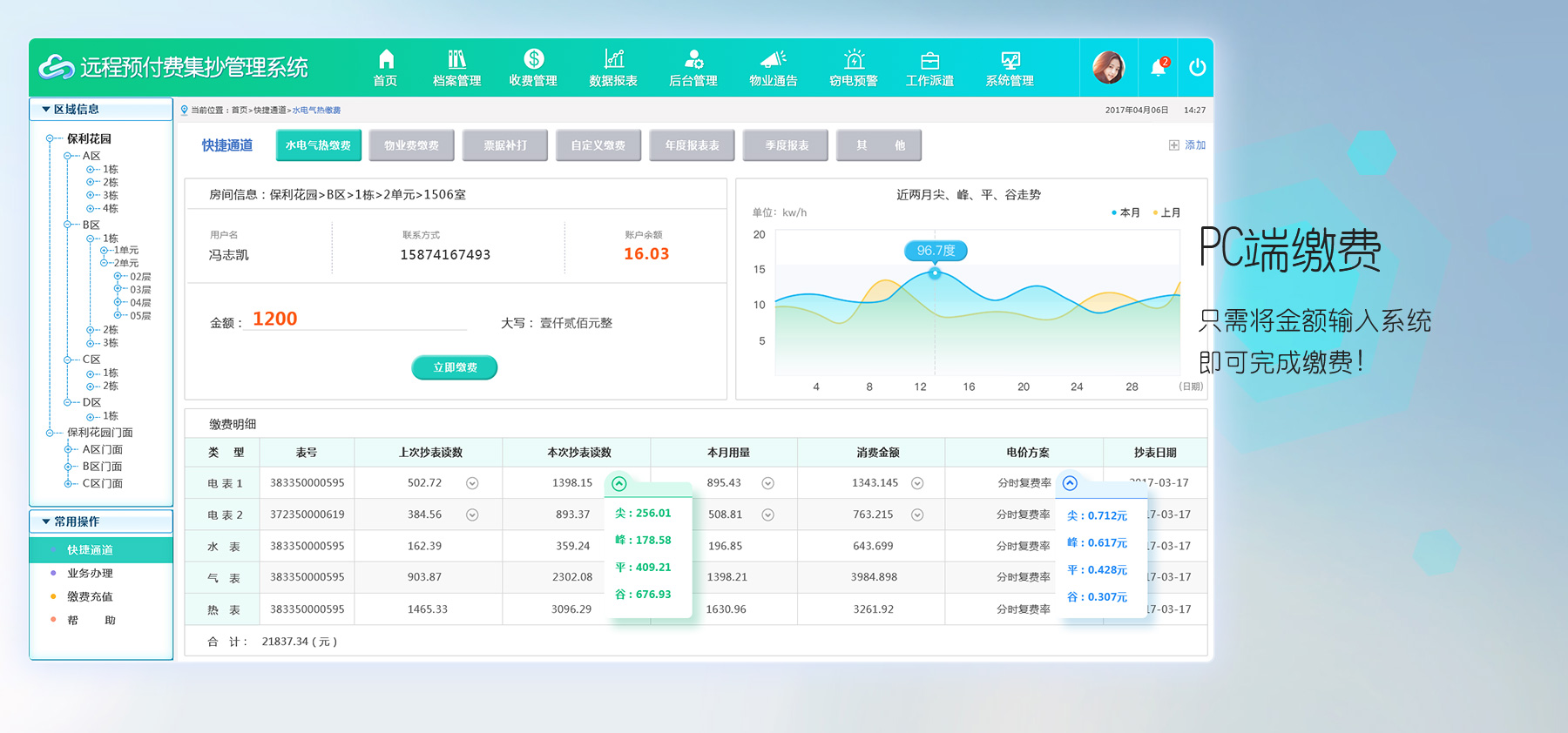Click the 添加 link
This screenshot has width=1568, height=733.
[1188, 145]
